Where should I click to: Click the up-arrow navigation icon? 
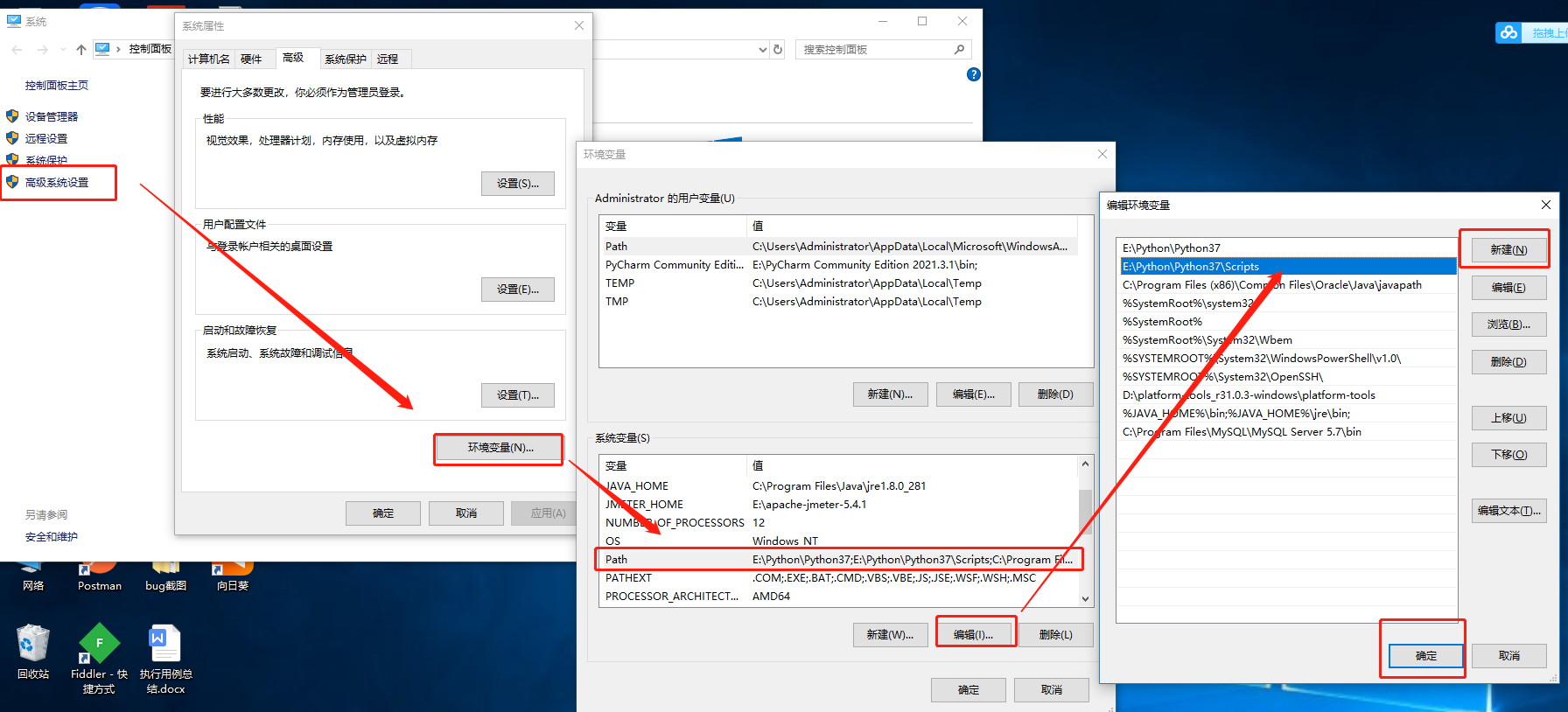pyautogui.click(x=81, y=50)
